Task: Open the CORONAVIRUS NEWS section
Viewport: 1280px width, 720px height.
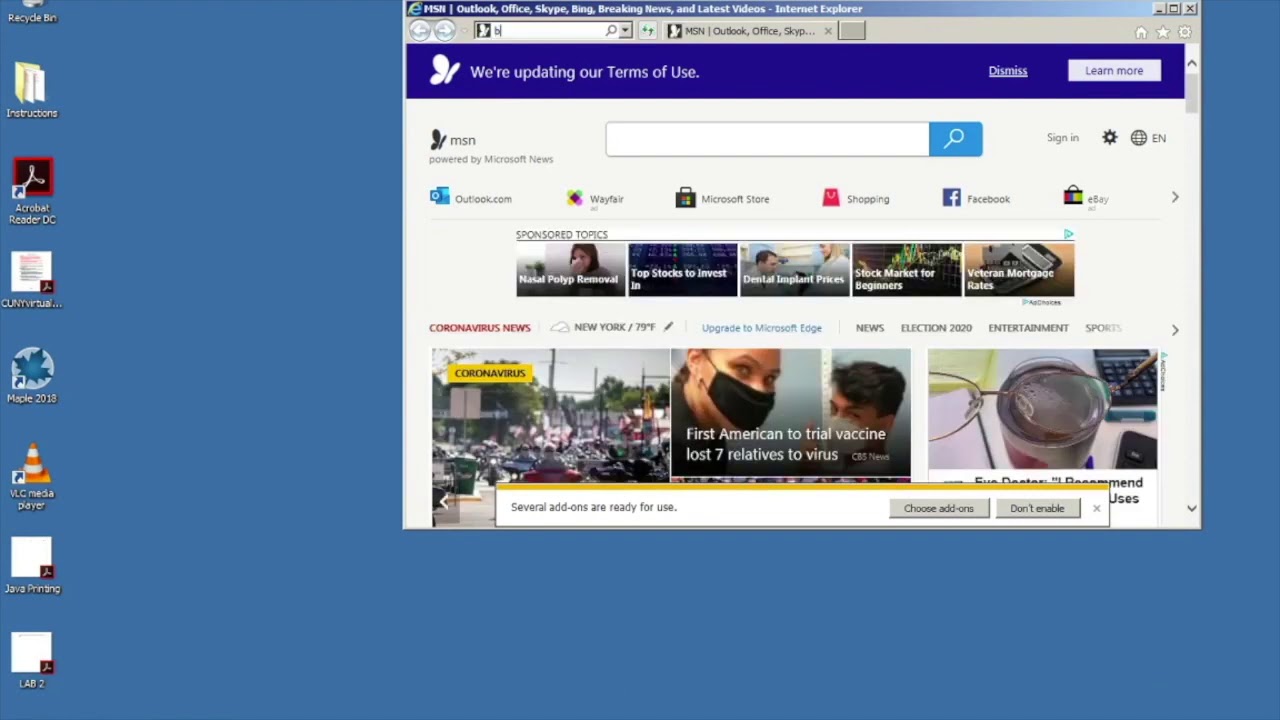Action: 479,328
